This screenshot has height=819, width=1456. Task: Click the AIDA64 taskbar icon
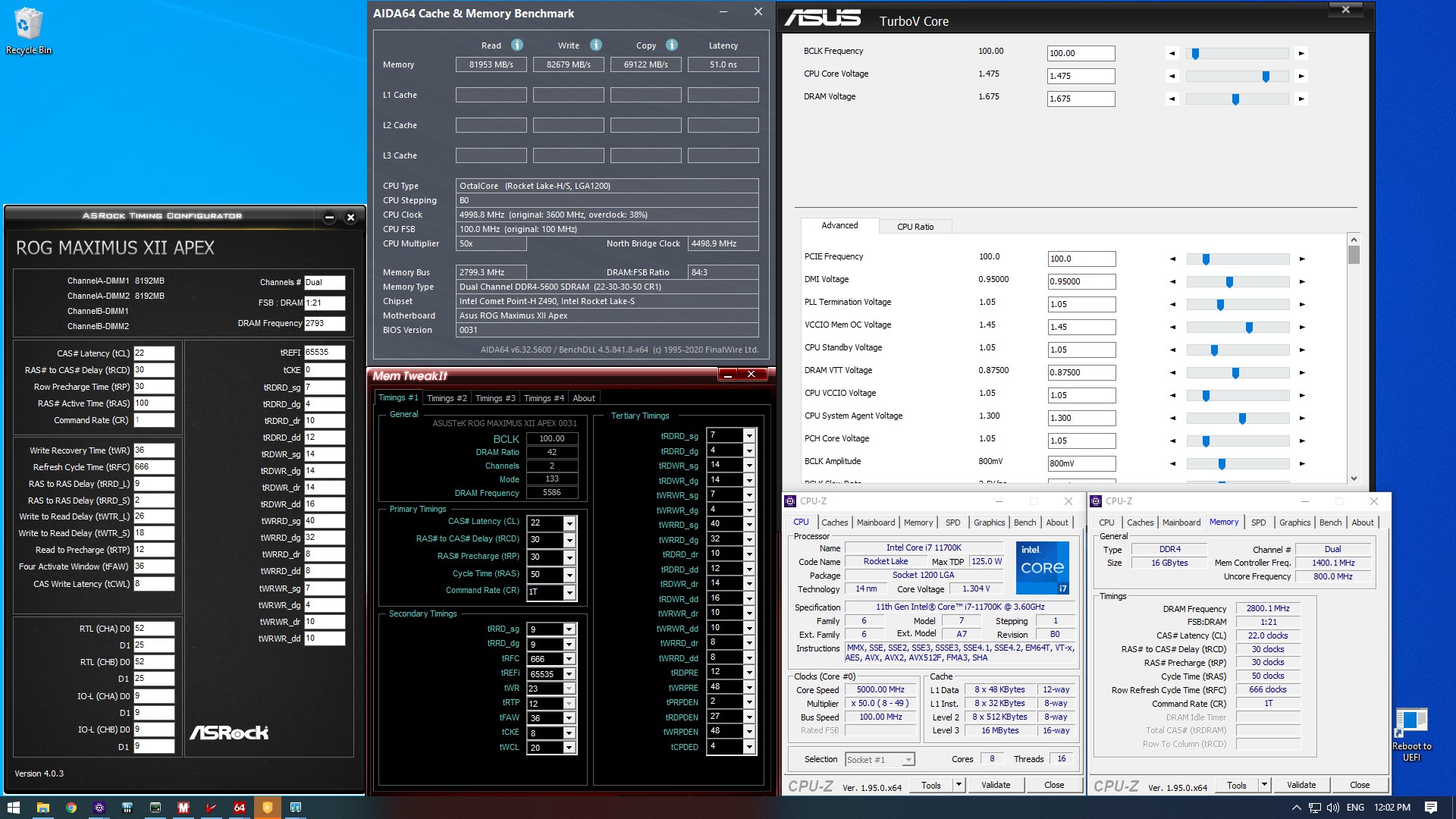240,808
